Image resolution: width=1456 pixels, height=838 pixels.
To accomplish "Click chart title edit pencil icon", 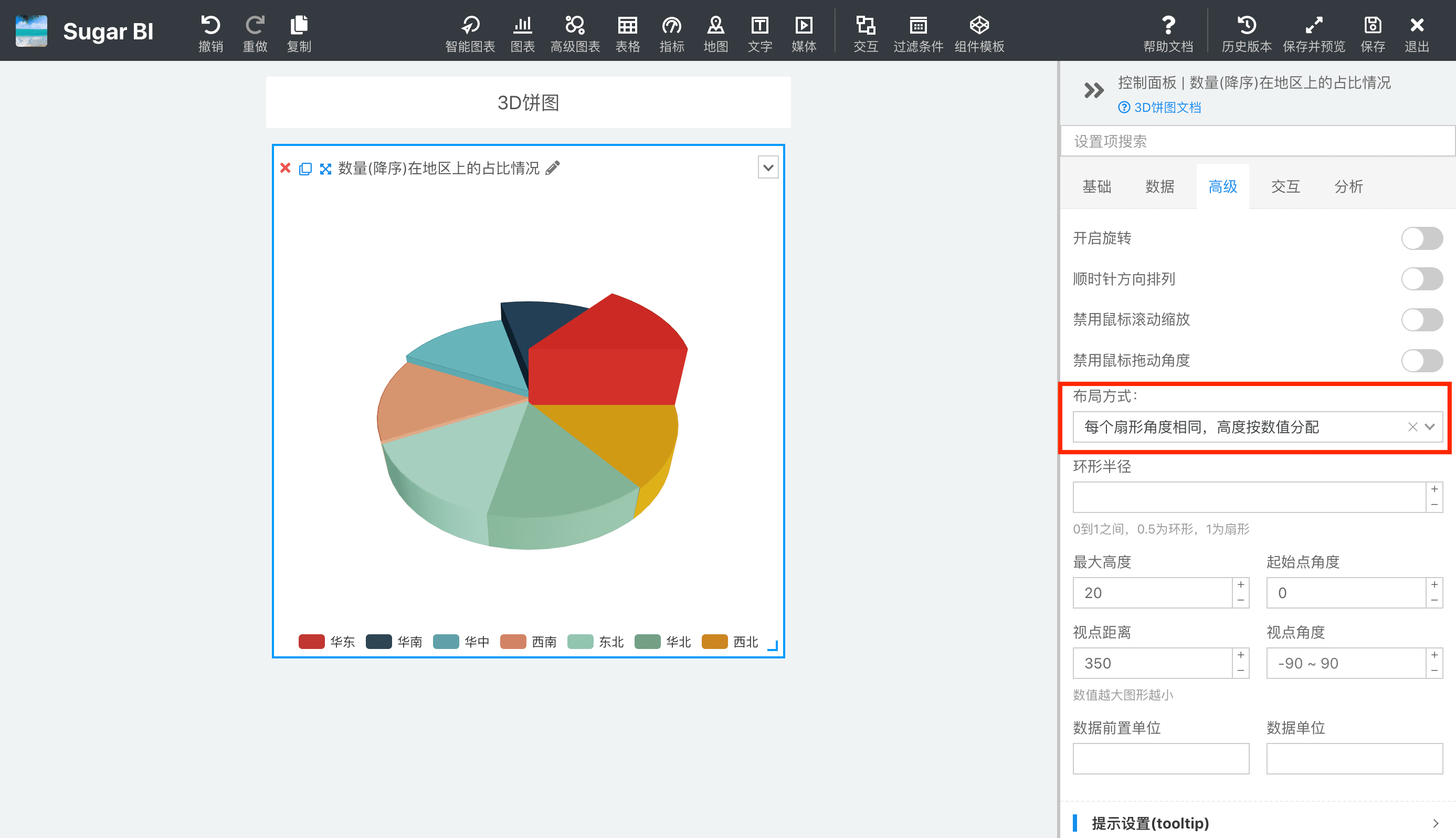I will tap(554, 168).
